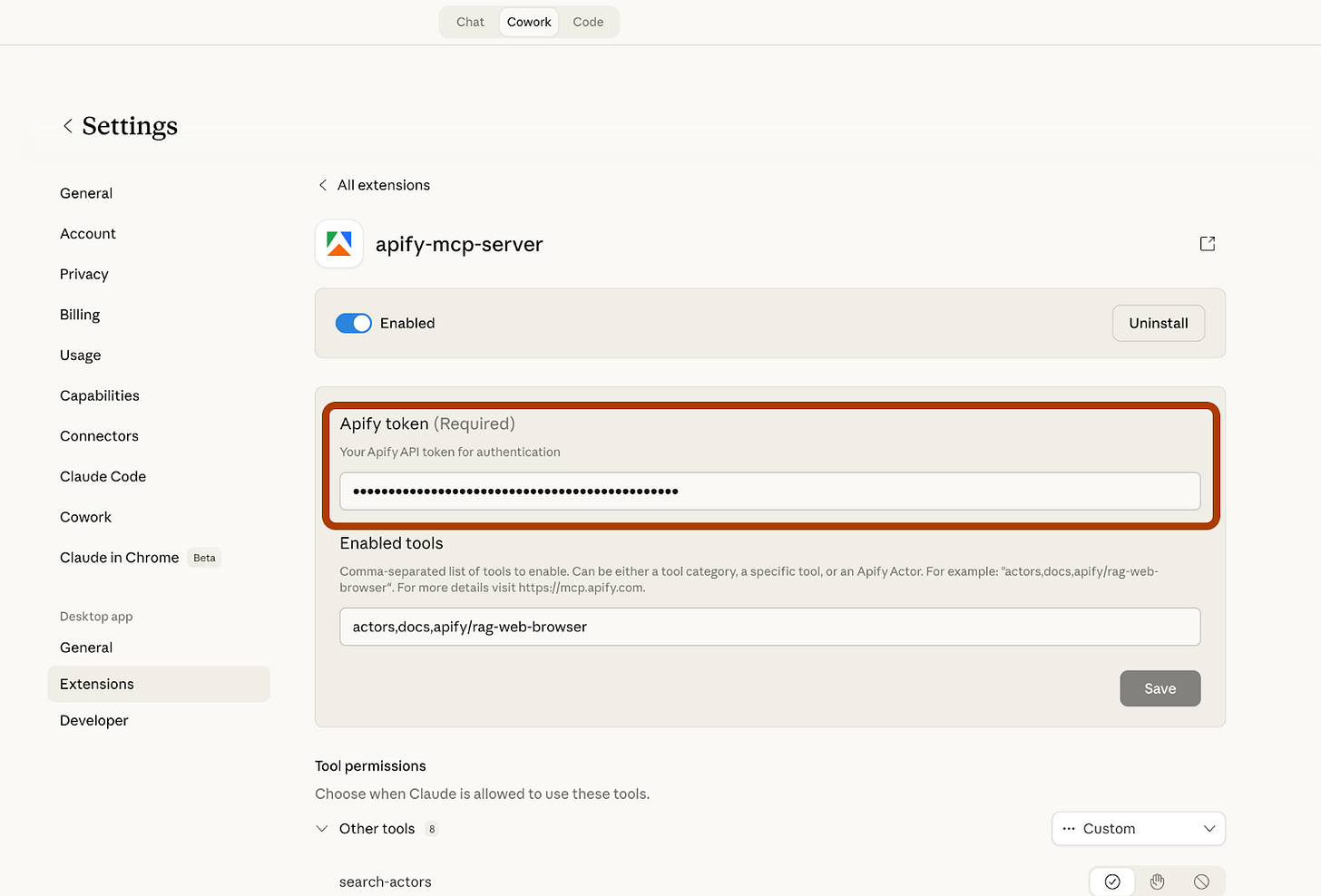Switch to the Cowork tab
The image size is (1321, 896).
tap(529, 22)
